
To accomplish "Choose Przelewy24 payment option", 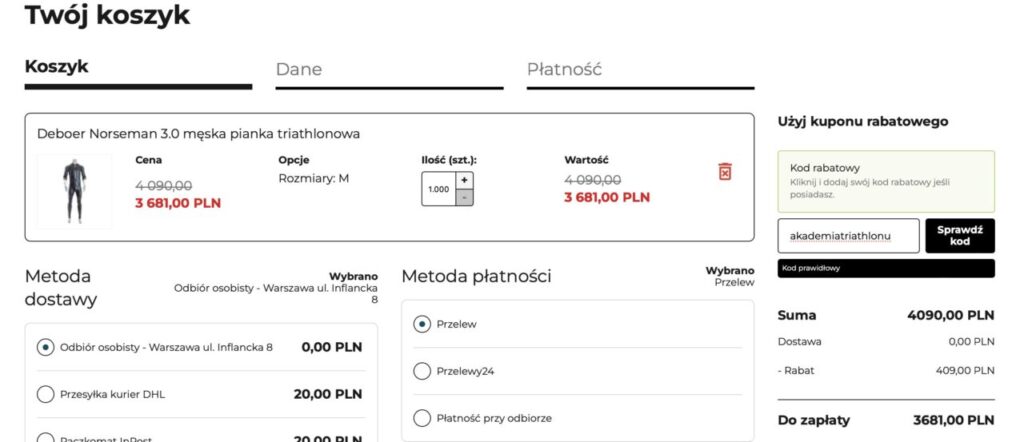I will (422, 371).
